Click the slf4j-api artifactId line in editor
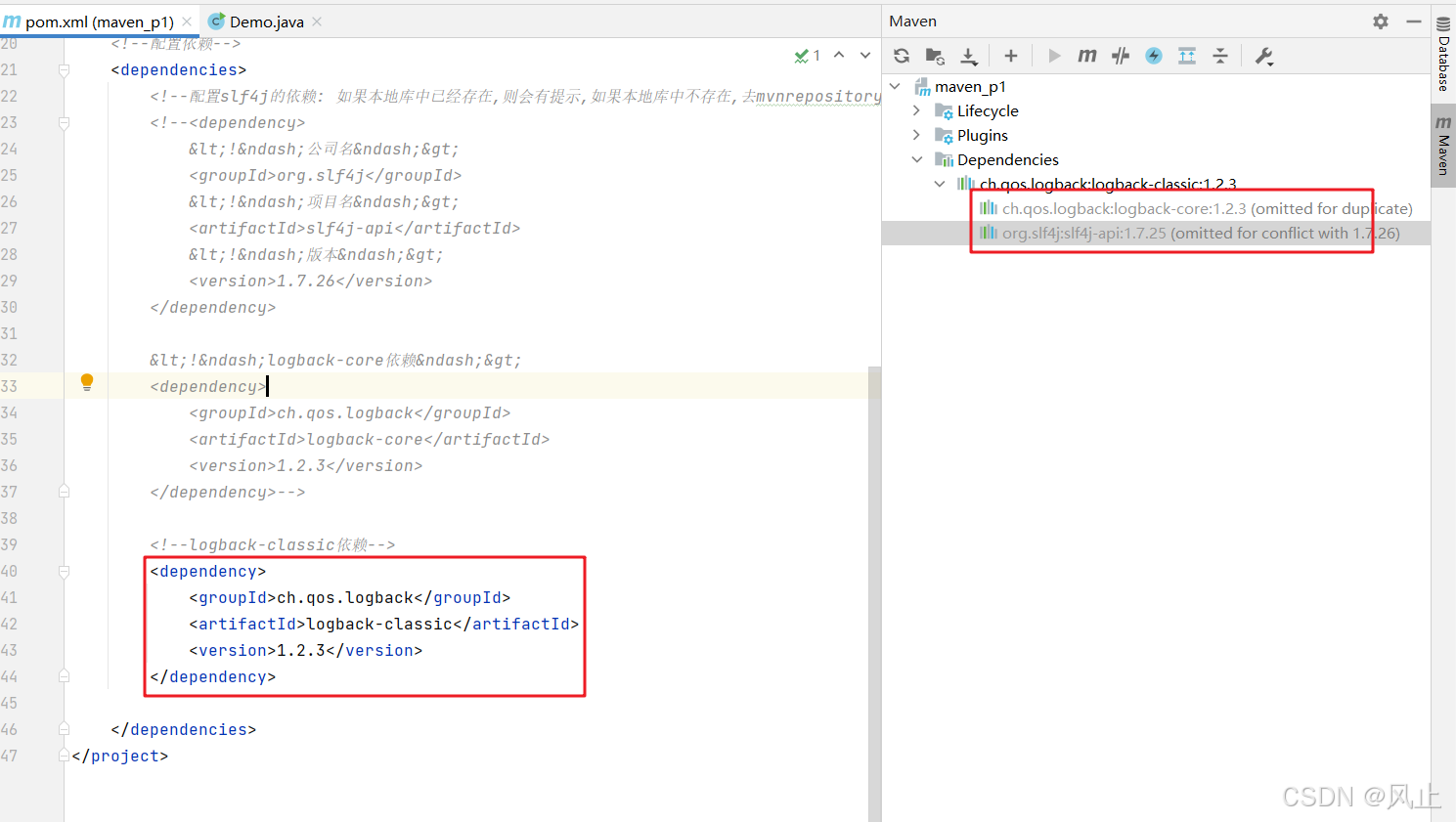This screenshot has height=822, width=1456. (354, 228)
